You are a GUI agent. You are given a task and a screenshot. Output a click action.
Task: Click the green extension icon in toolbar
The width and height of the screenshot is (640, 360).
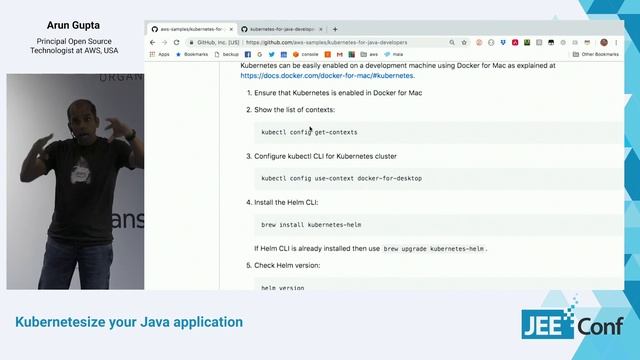point(527,42)
